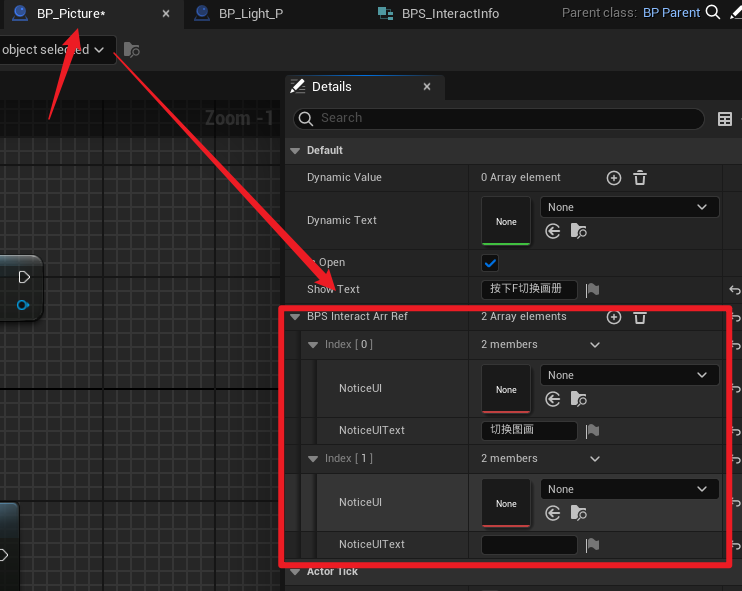Use selected asset for Index 1 NoticeUI
This screenshot has width=742, height=591.
(x=552, y=513)
